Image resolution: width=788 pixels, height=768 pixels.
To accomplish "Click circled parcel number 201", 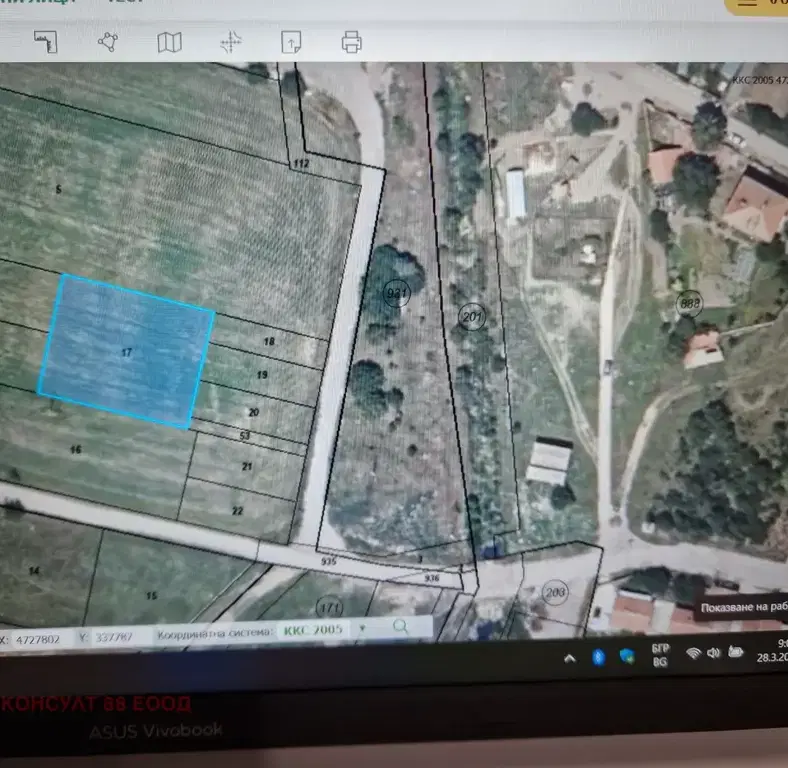I will pos(472,317).
